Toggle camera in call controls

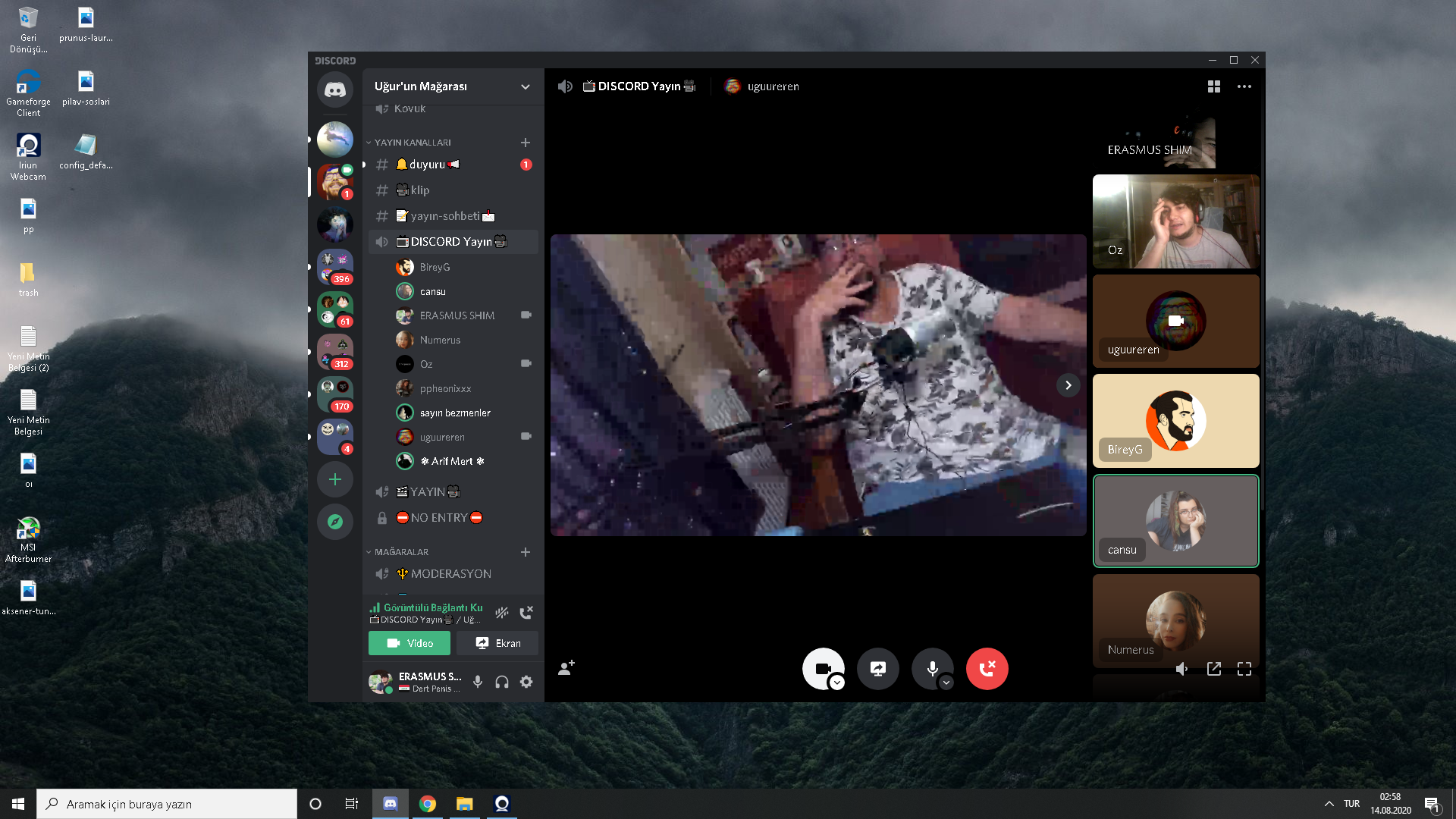pos(823,669)
